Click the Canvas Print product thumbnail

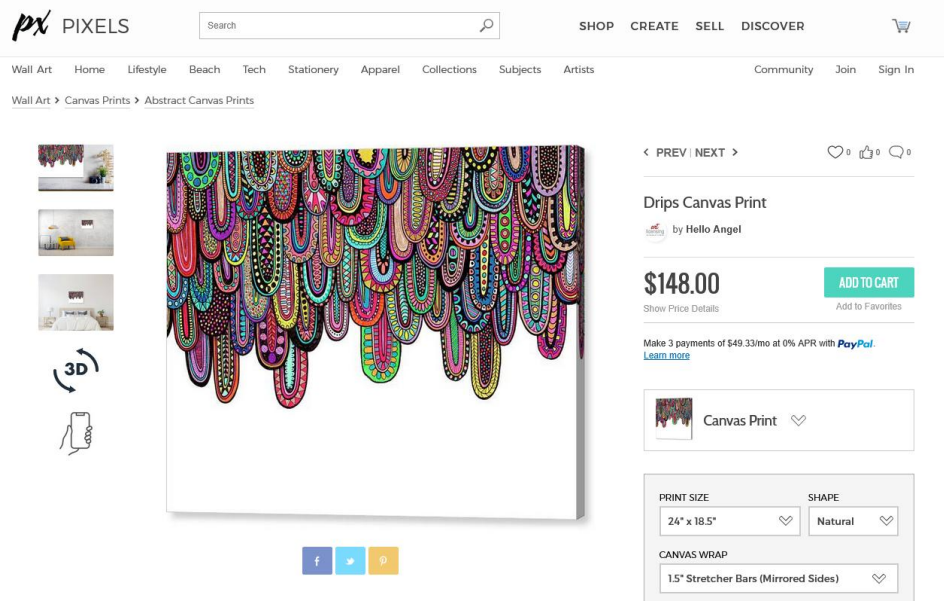pyautogui.click(x=674, y=418)
